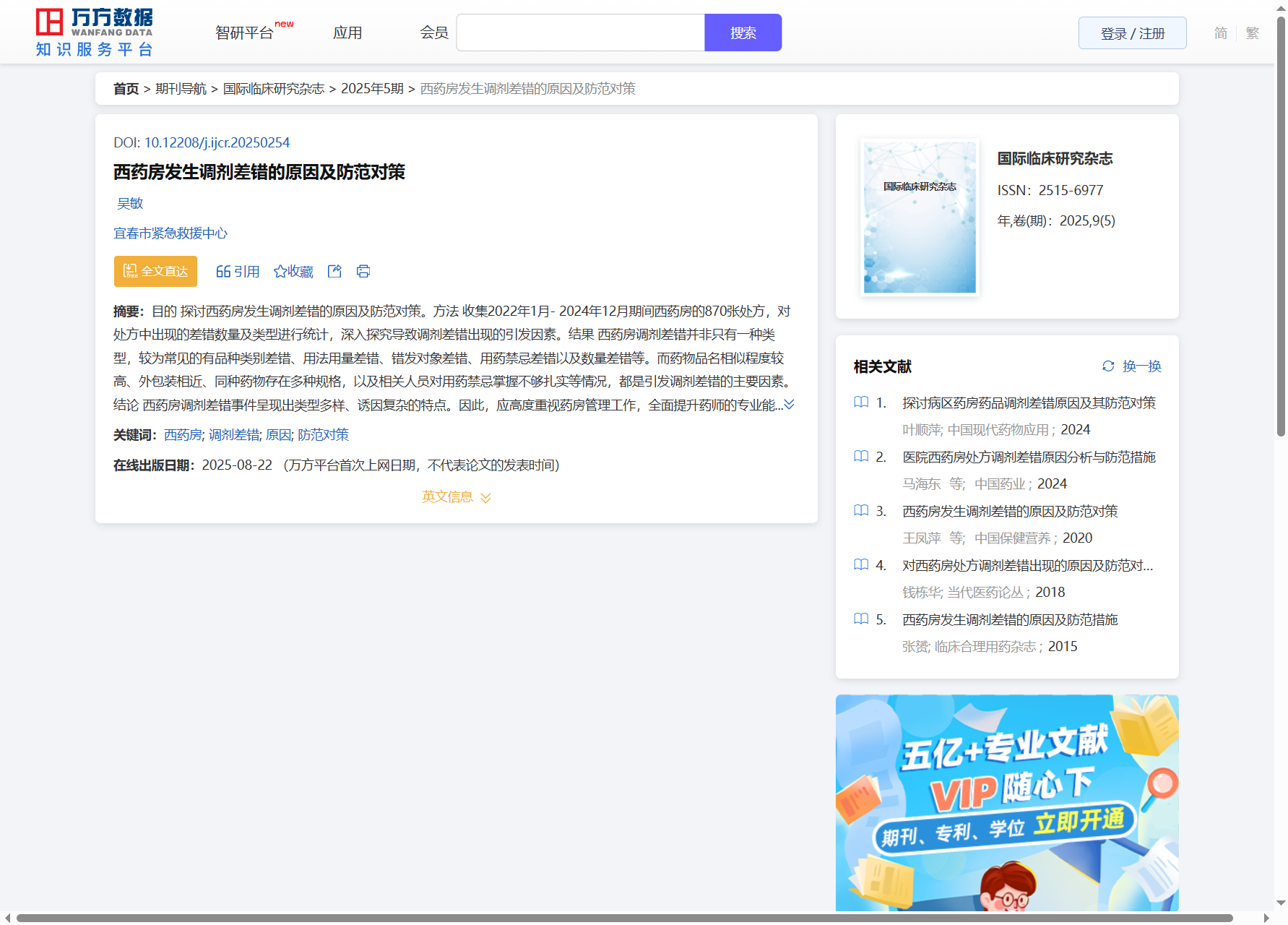
Task: Open the 会员 navigation item
Action: coord(434,33)
